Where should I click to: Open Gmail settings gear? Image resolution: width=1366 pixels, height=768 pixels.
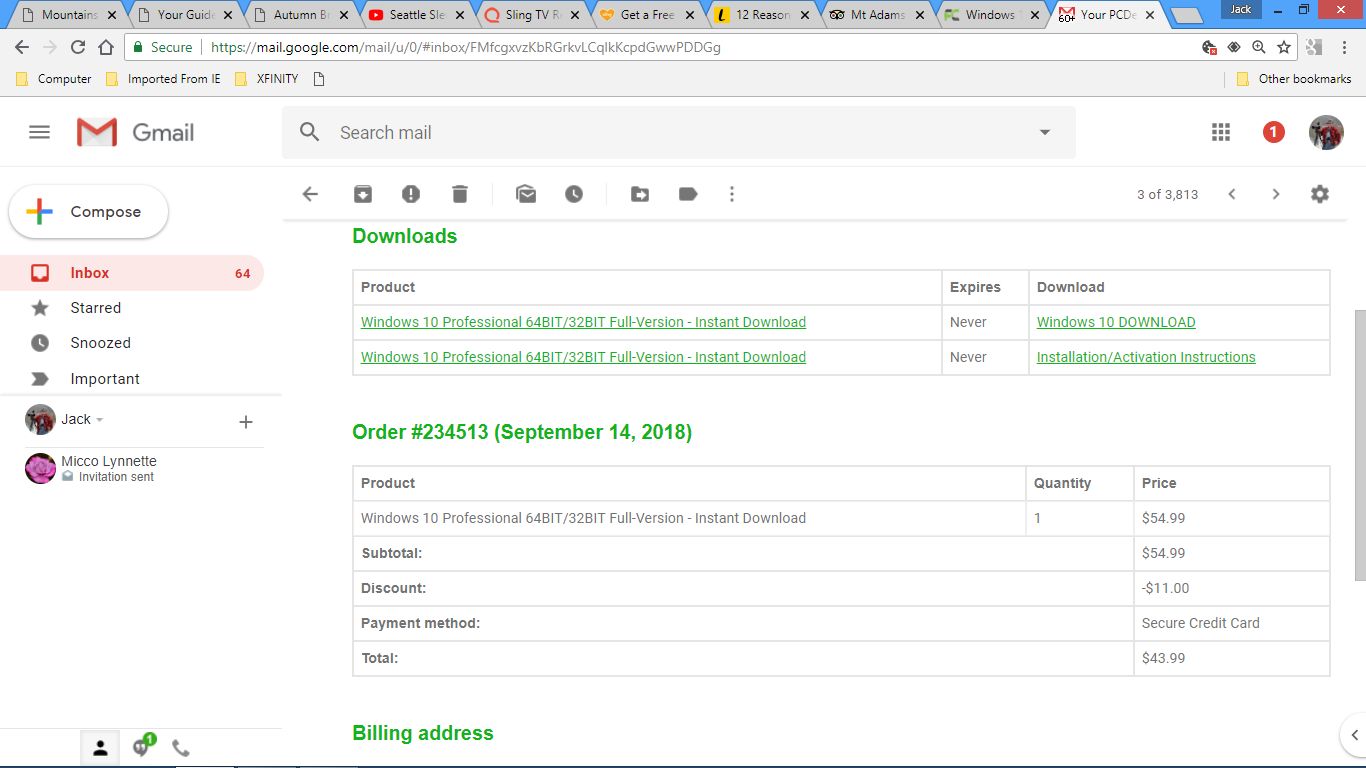click(x=1320, y=194)
